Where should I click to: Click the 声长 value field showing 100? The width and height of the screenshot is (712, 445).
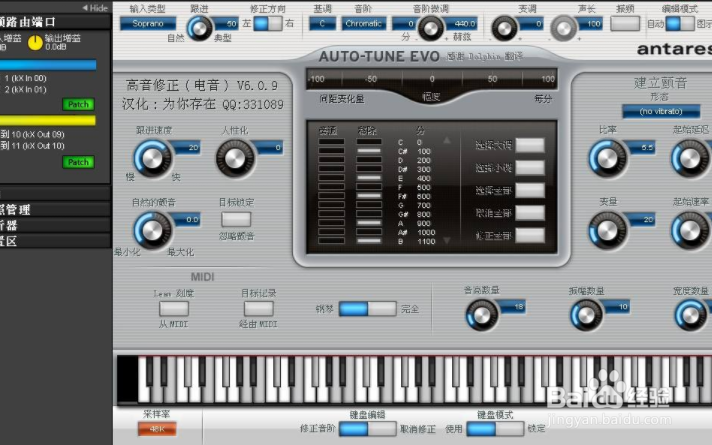(590, 24)
